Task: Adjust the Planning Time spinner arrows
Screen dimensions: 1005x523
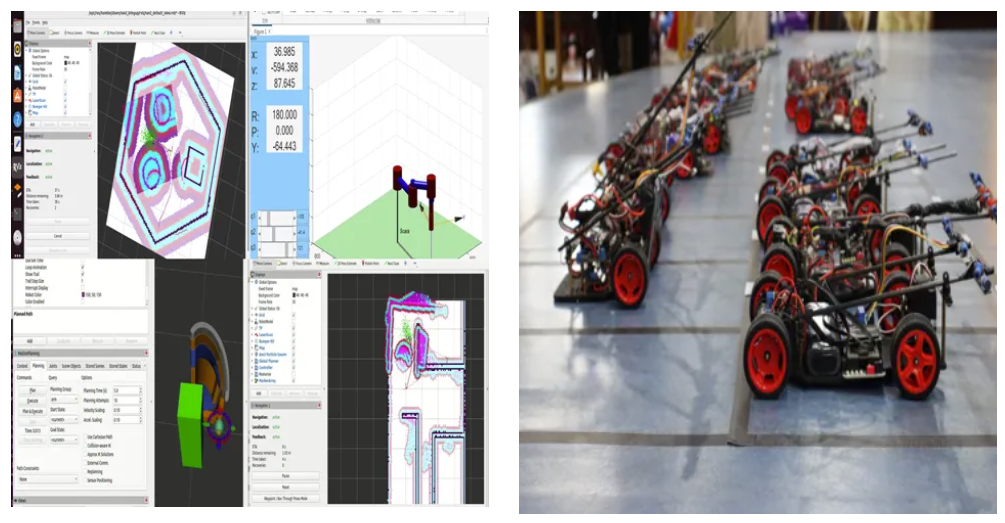Action: (x=140, y=390)
